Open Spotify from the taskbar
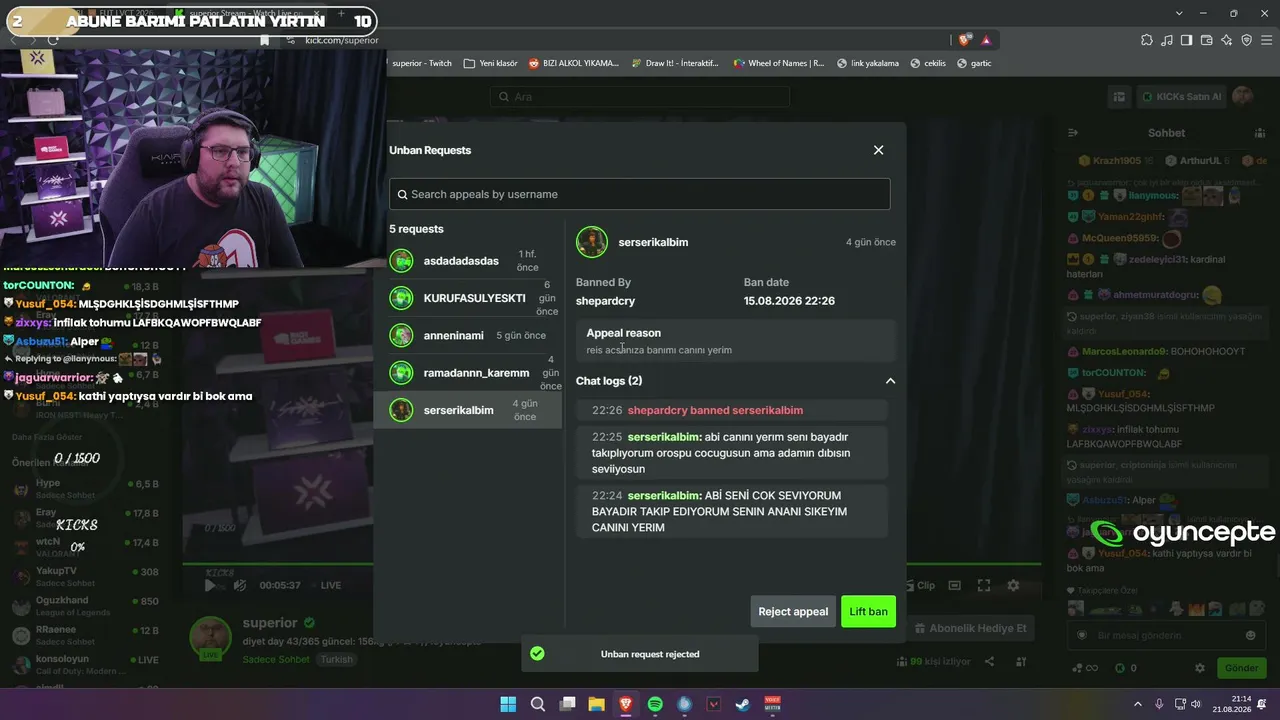This screenshot has height=720, width=1280. point(655,704)
